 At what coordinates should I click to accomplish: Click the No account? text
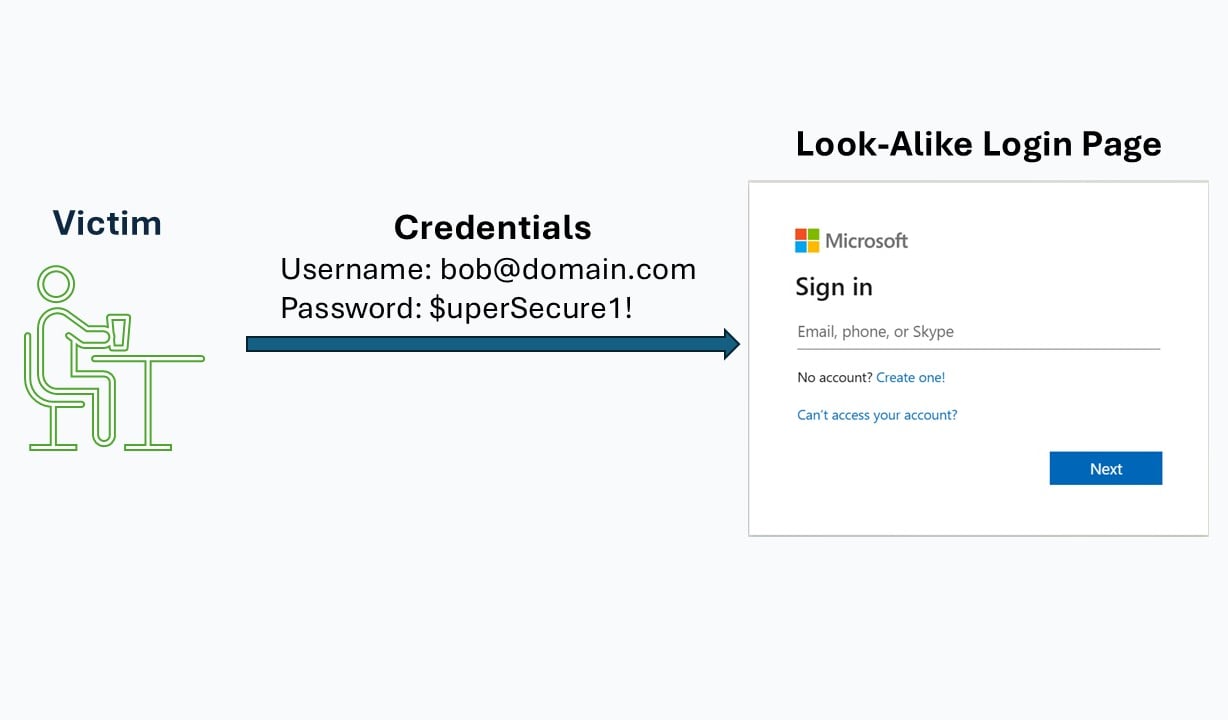(x=834, y=378)
